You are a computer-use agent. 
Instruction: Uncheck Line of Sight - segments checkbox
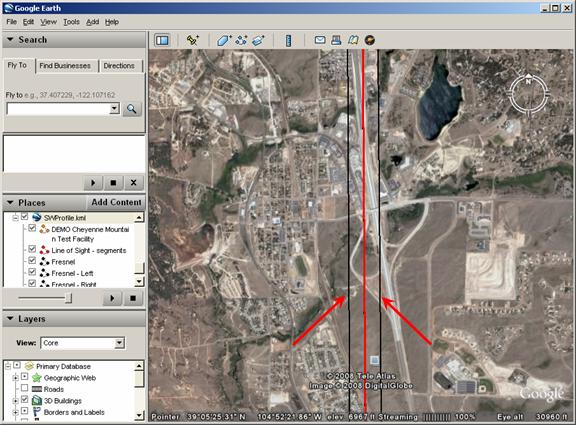tap(32, 249)
